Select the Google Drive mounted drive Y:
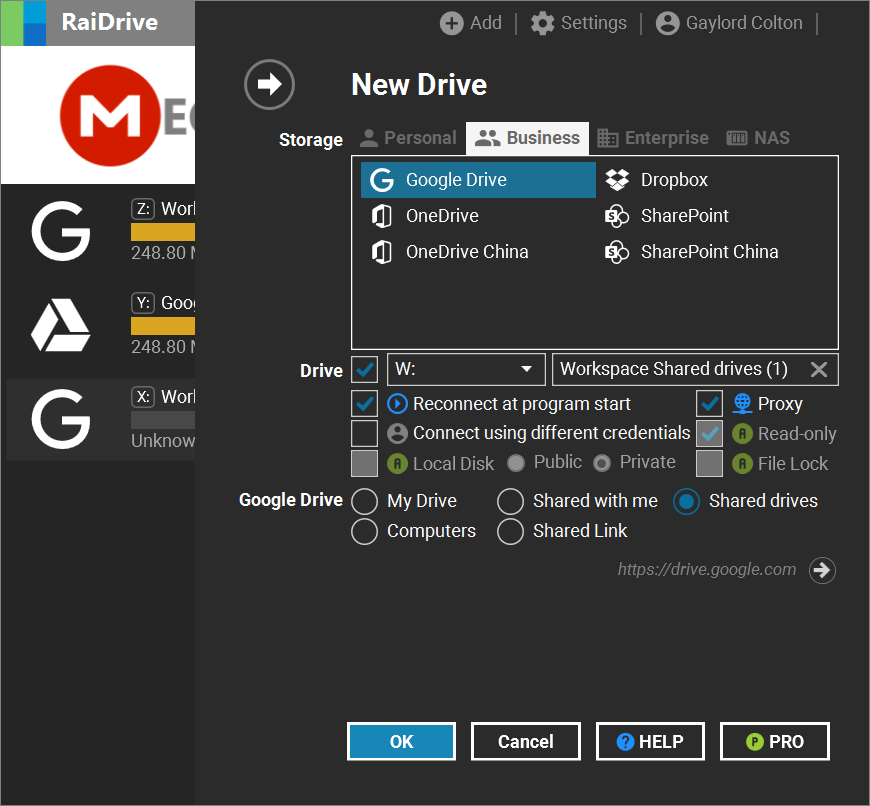 pos(97,324)
